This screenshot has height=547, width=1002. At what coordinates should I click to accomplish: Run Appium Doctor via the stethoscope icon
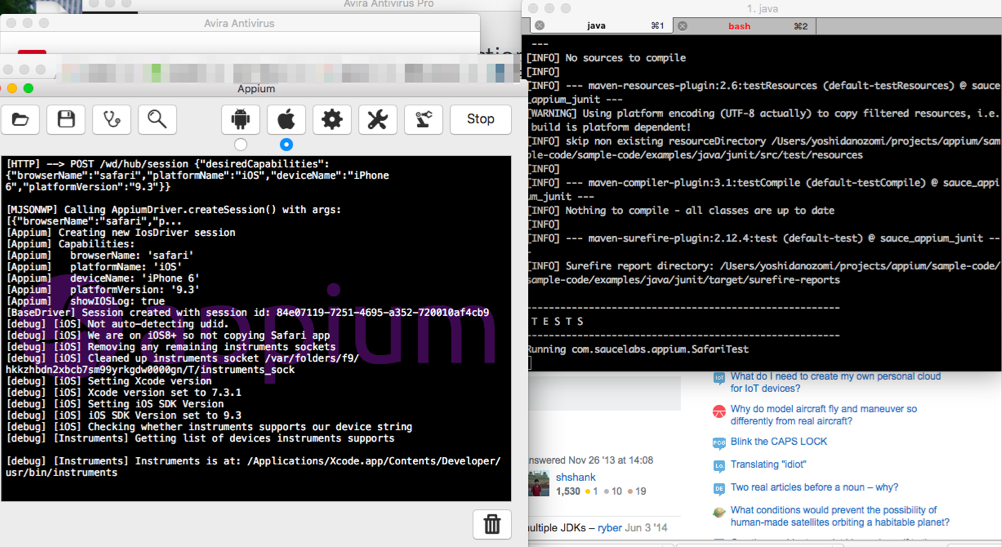pos(112,119)
